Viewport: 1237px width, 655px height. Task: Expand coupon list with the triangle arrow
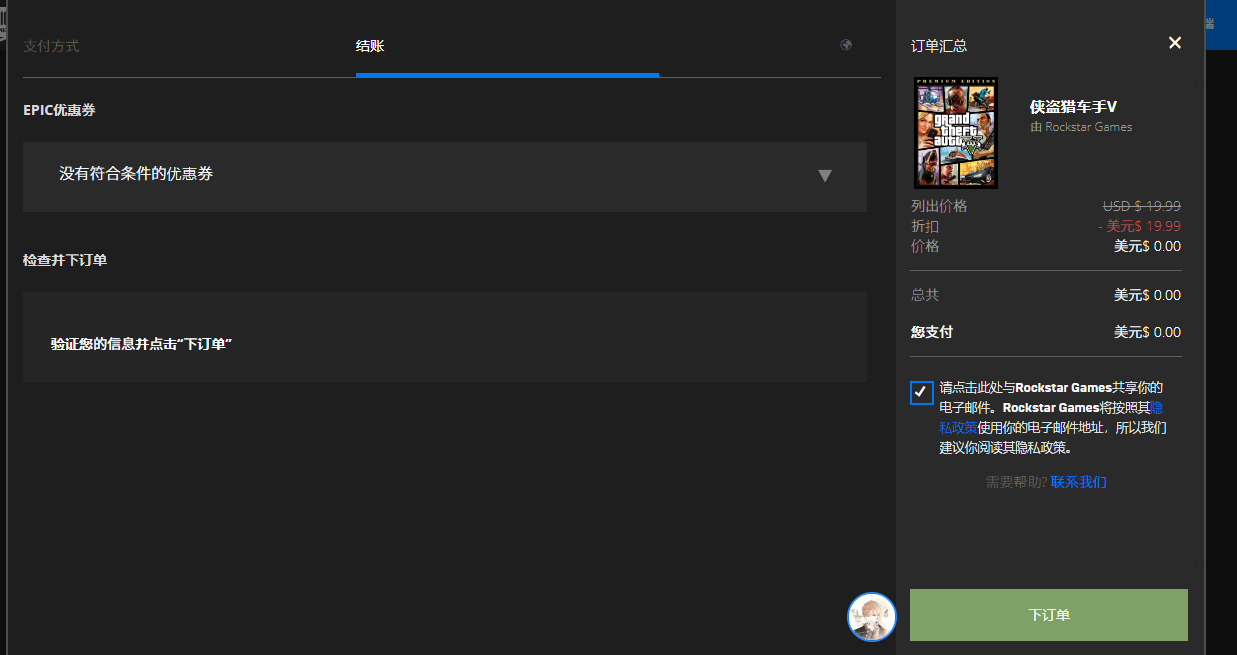click(x=825, y=176)
